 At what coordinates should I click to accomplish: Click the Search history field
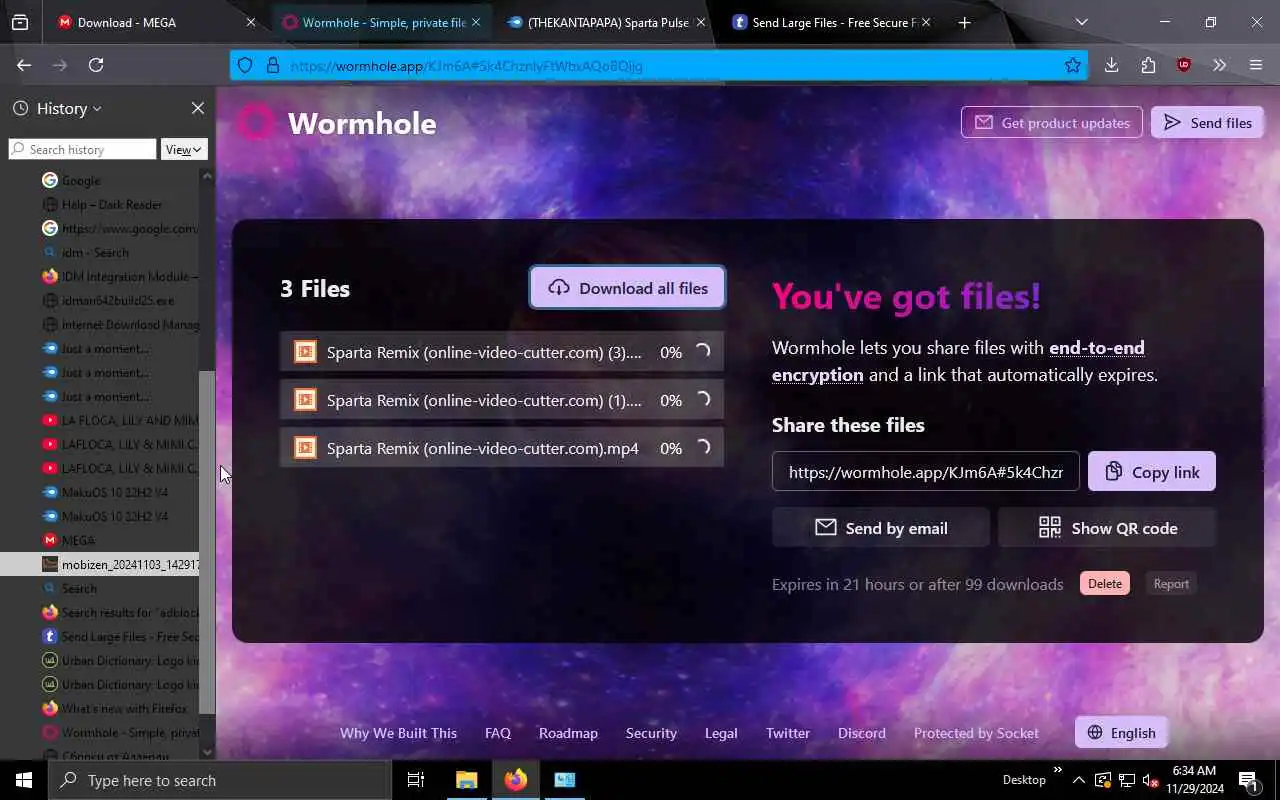(x=83, y=149)
